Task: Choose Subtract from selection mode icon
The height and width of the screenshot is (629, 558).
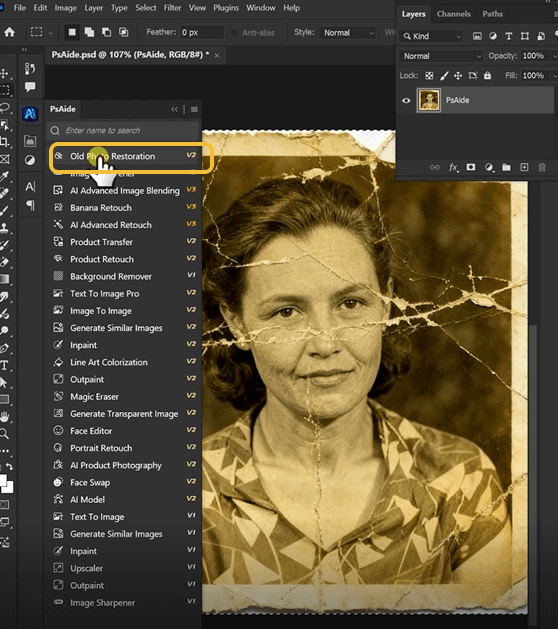Action: (106, 32)
